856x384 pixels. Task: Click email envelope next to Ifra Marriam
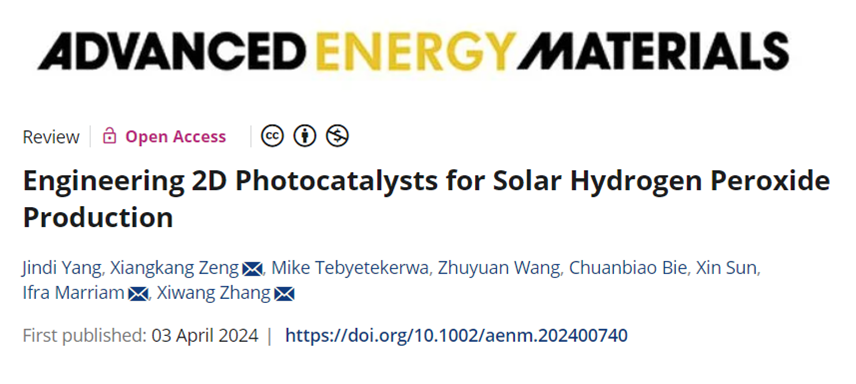pyautogui.click(x=138, y=294)
